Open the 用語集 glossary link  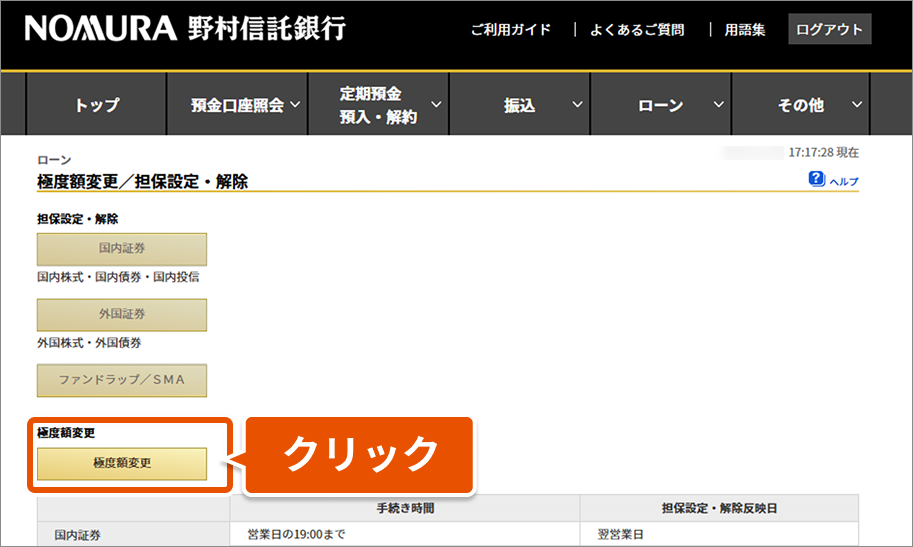(x=745, y=30)
